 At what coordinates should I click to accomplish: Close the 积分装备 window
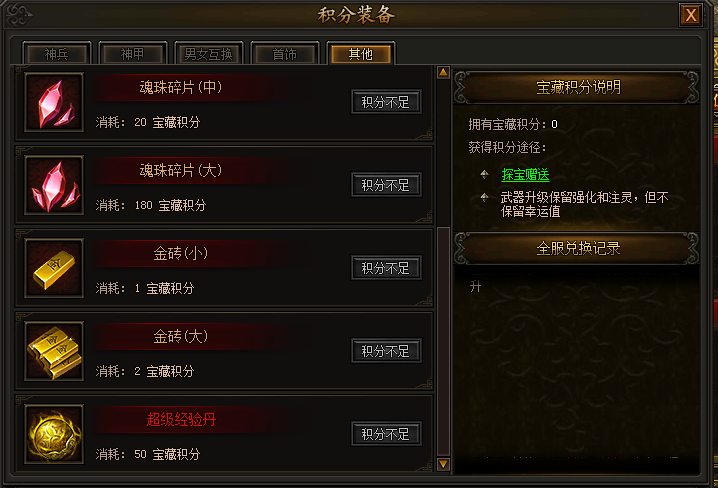[691, 15]
